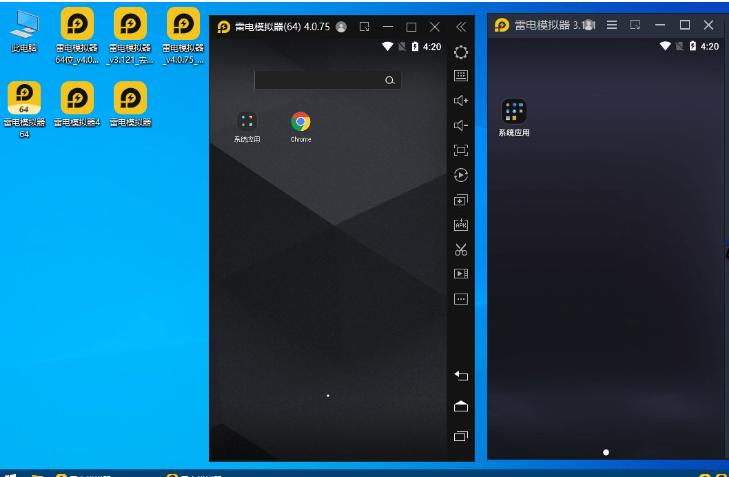729x477 pixels.
Task: Launch Chrome in the 4.0.75 emulator
Action: 301,127
